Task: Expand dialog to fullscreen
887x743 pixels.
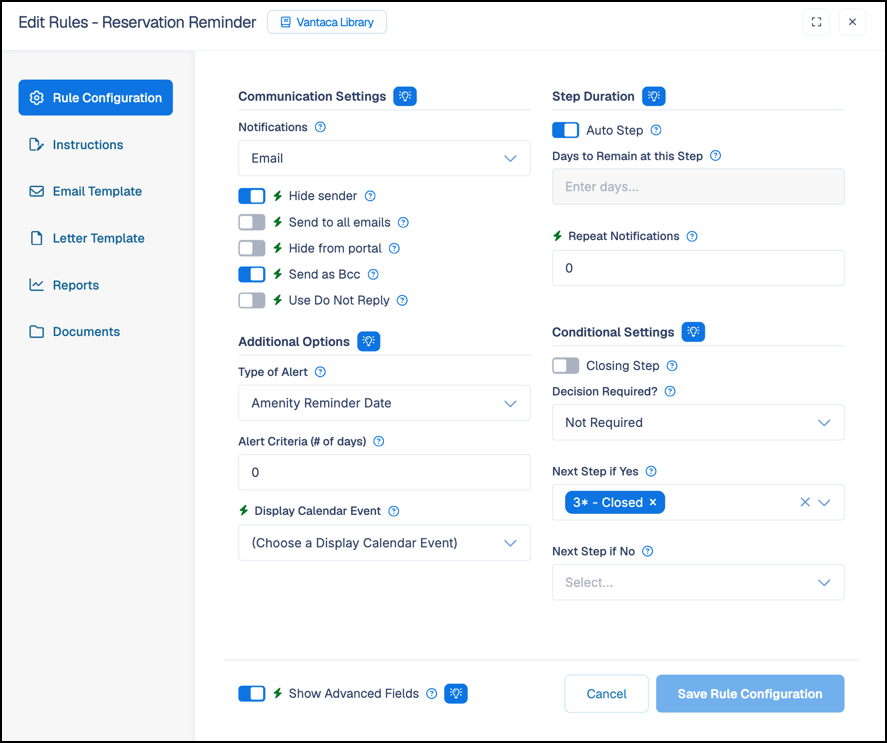Action: pos(816,22)
